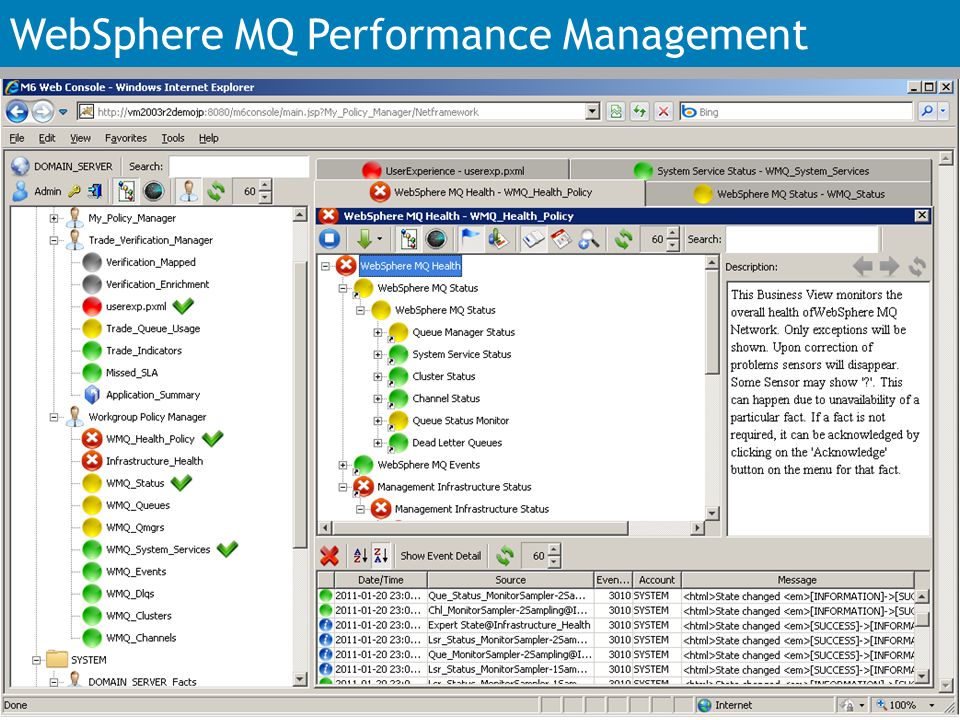
Task: Click the green refresh icon in events toolbar
Action: point(505,555)
